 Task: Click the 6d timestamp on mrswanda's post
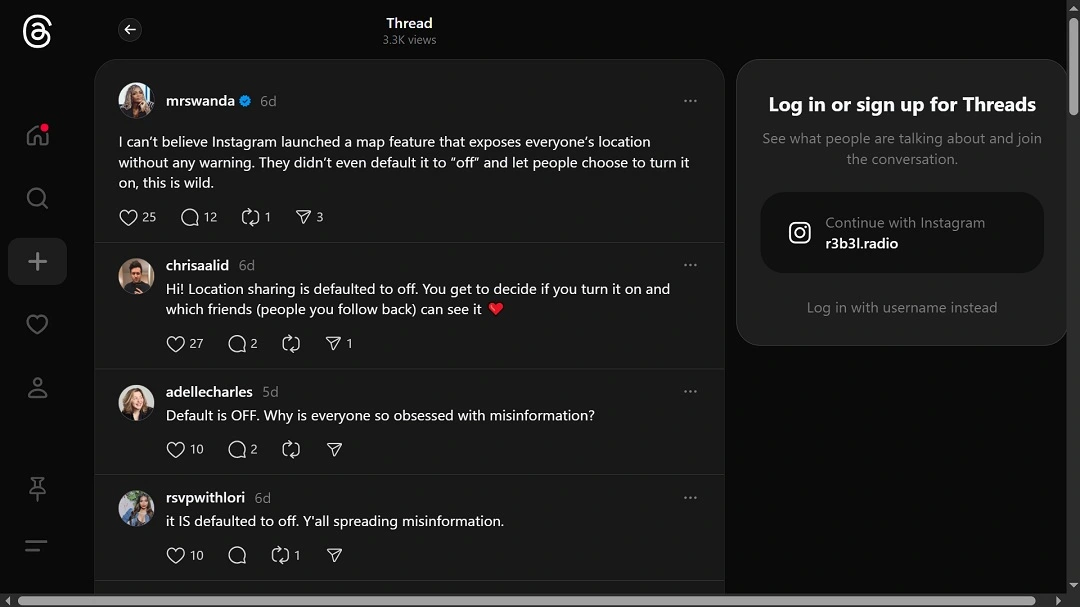268,101
